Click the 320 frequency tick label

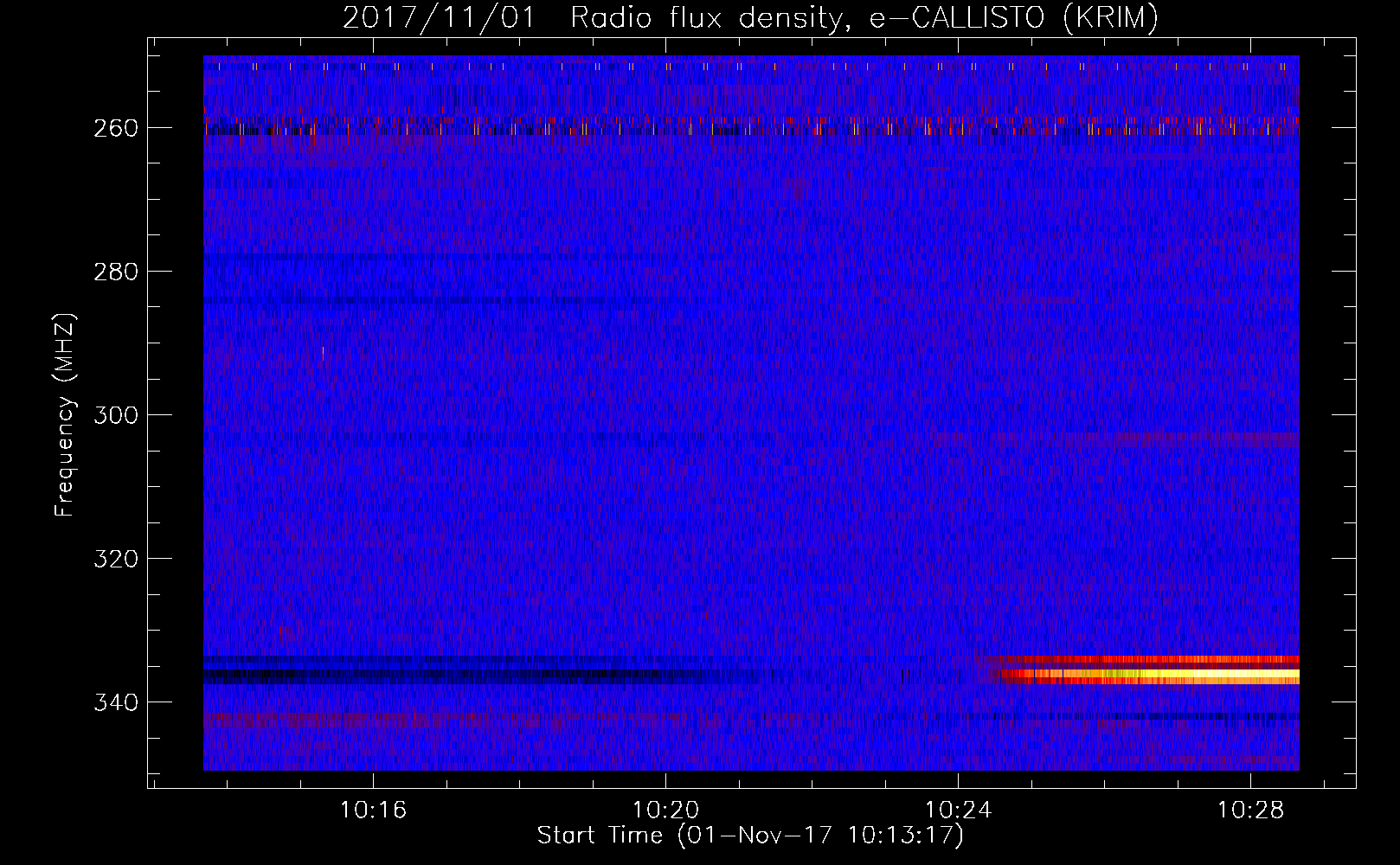(x=115, y=559)
